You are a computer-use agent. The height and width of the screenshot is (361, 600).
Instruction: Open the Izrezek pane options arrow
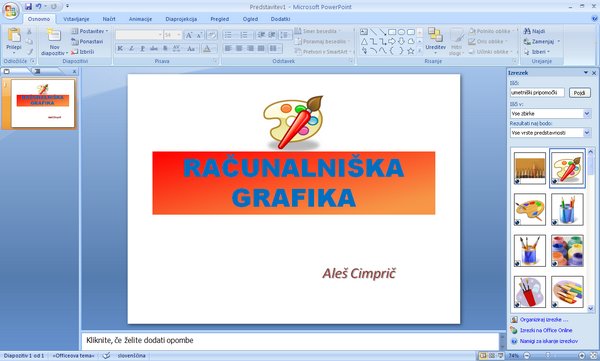pyautogui.click(x=585, y=72)
